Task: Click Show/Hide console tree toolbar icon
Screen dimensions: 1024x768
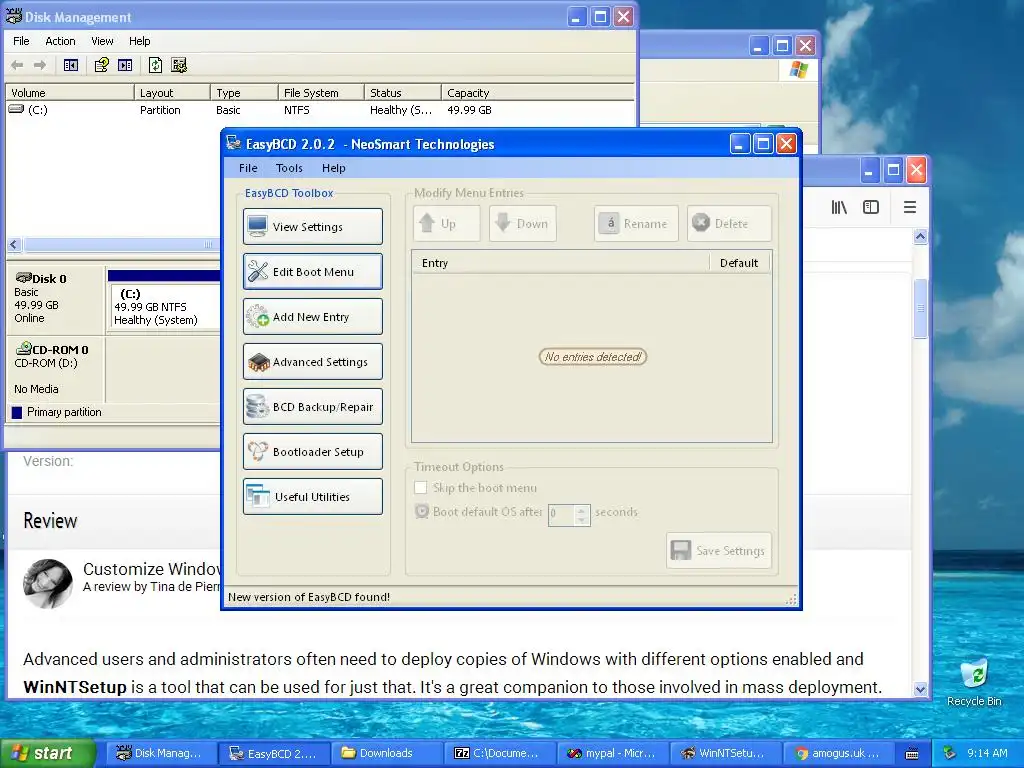Action: pyautogui.click(x=71, y=65)
